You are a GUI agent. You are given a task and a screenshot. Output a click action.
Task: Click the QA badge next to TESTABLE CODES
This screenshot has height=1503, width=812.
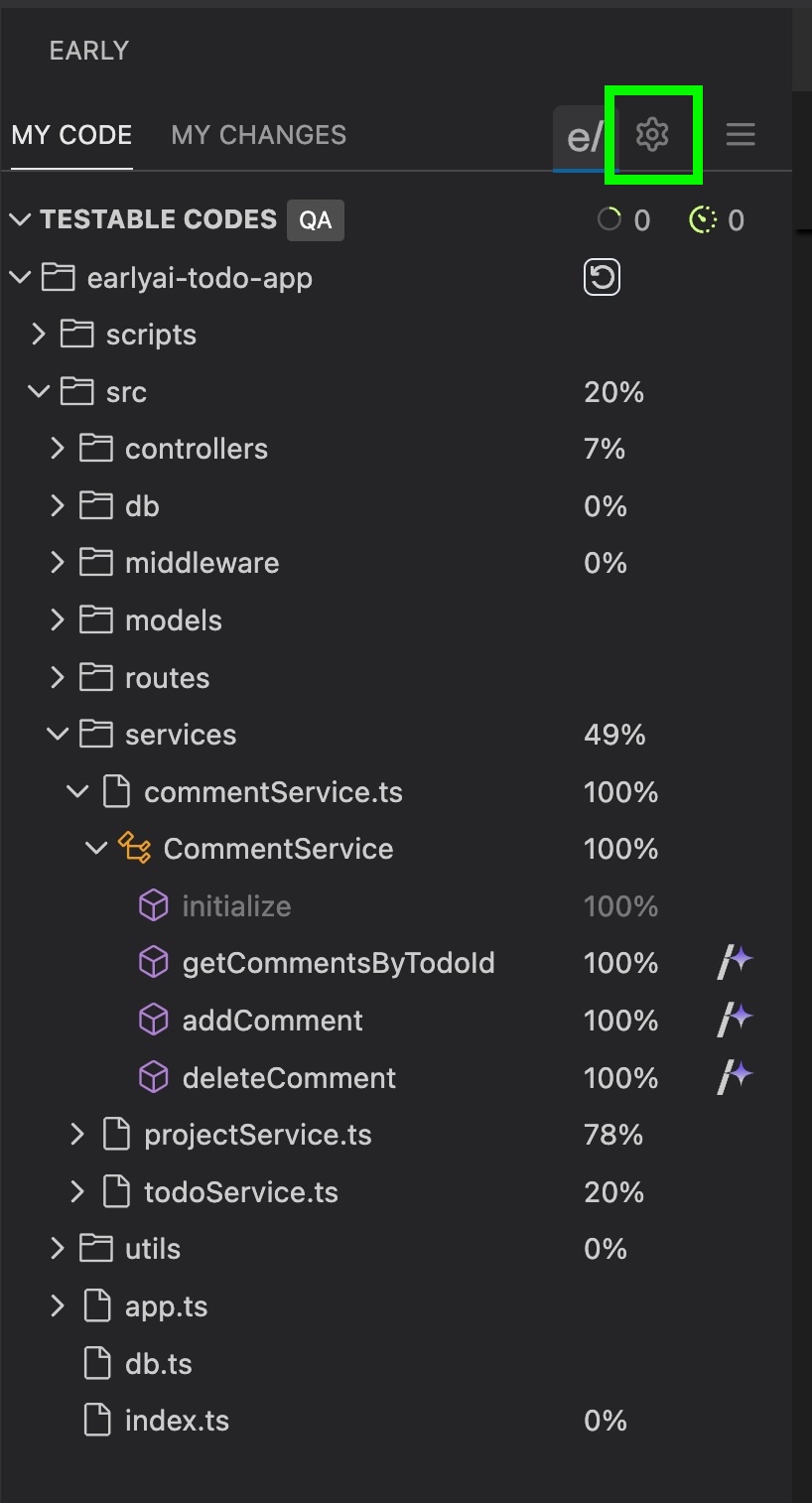coord(315,219)
